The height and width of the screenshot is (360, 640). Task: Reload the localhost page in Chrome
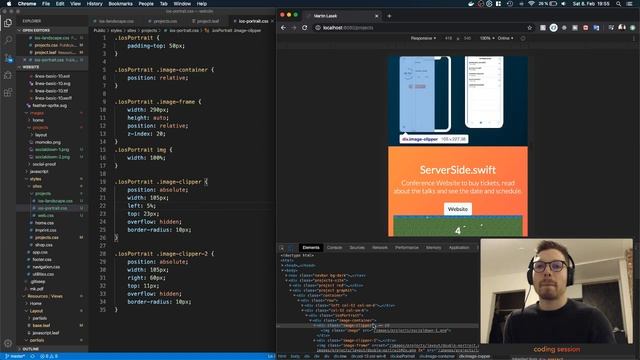coord(304,28)
